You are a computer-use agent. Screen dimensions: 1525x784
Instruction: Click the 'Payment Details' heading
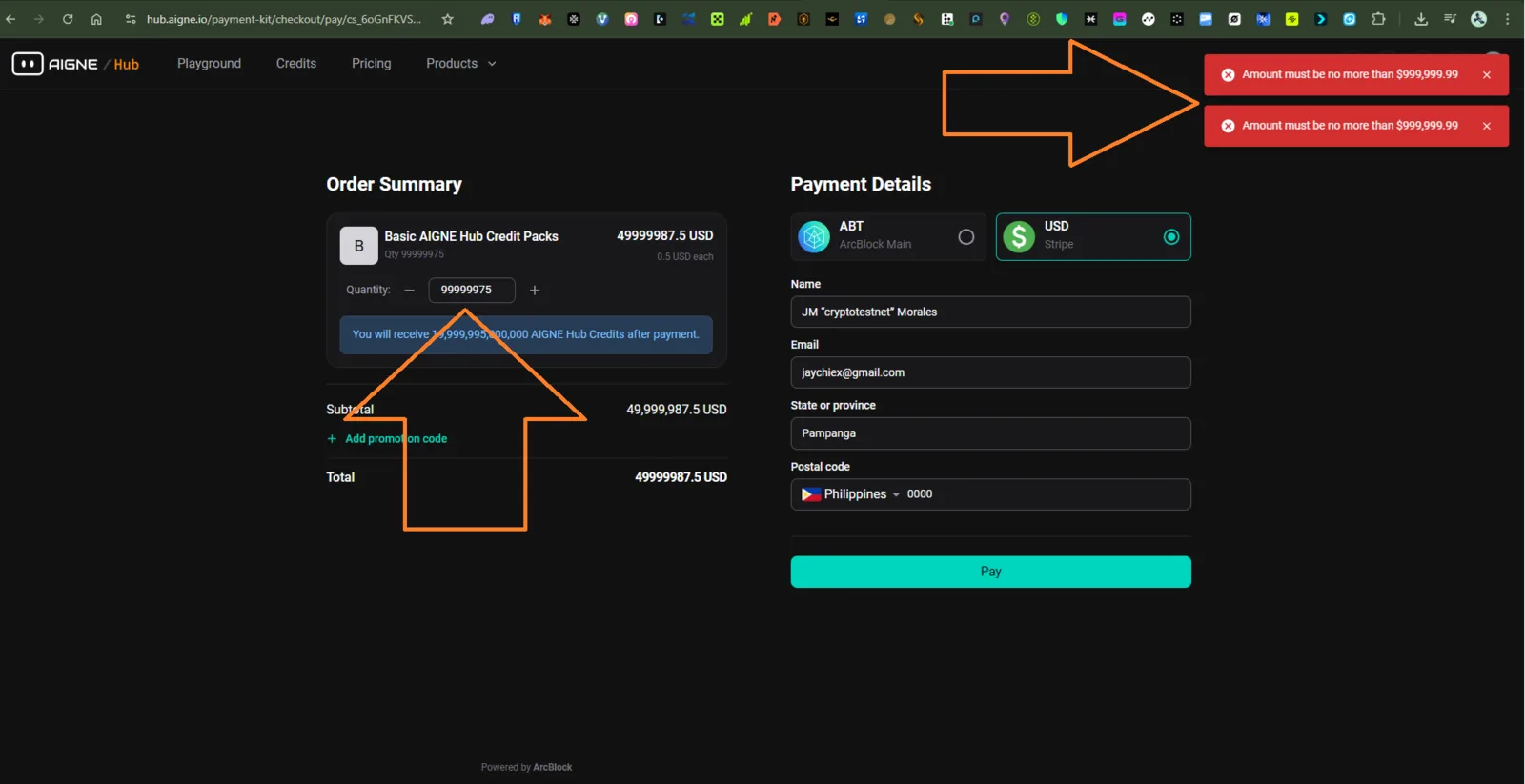(861, 185)
